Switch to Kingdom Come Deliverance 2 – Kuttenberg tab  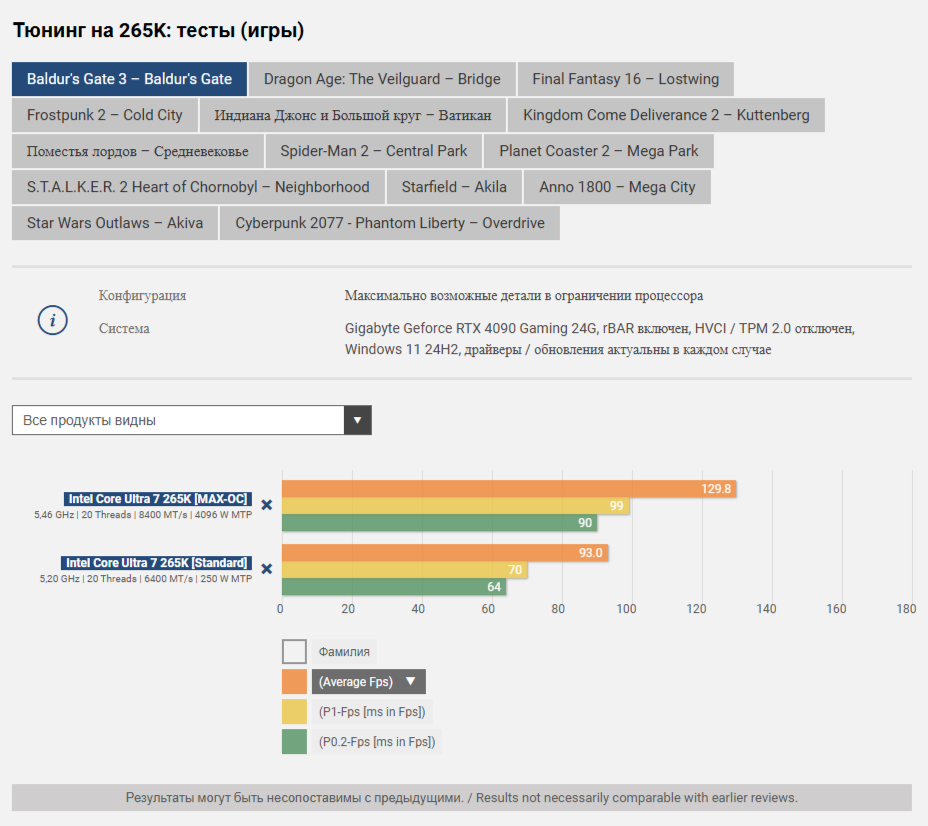click(x=666, y=115)
